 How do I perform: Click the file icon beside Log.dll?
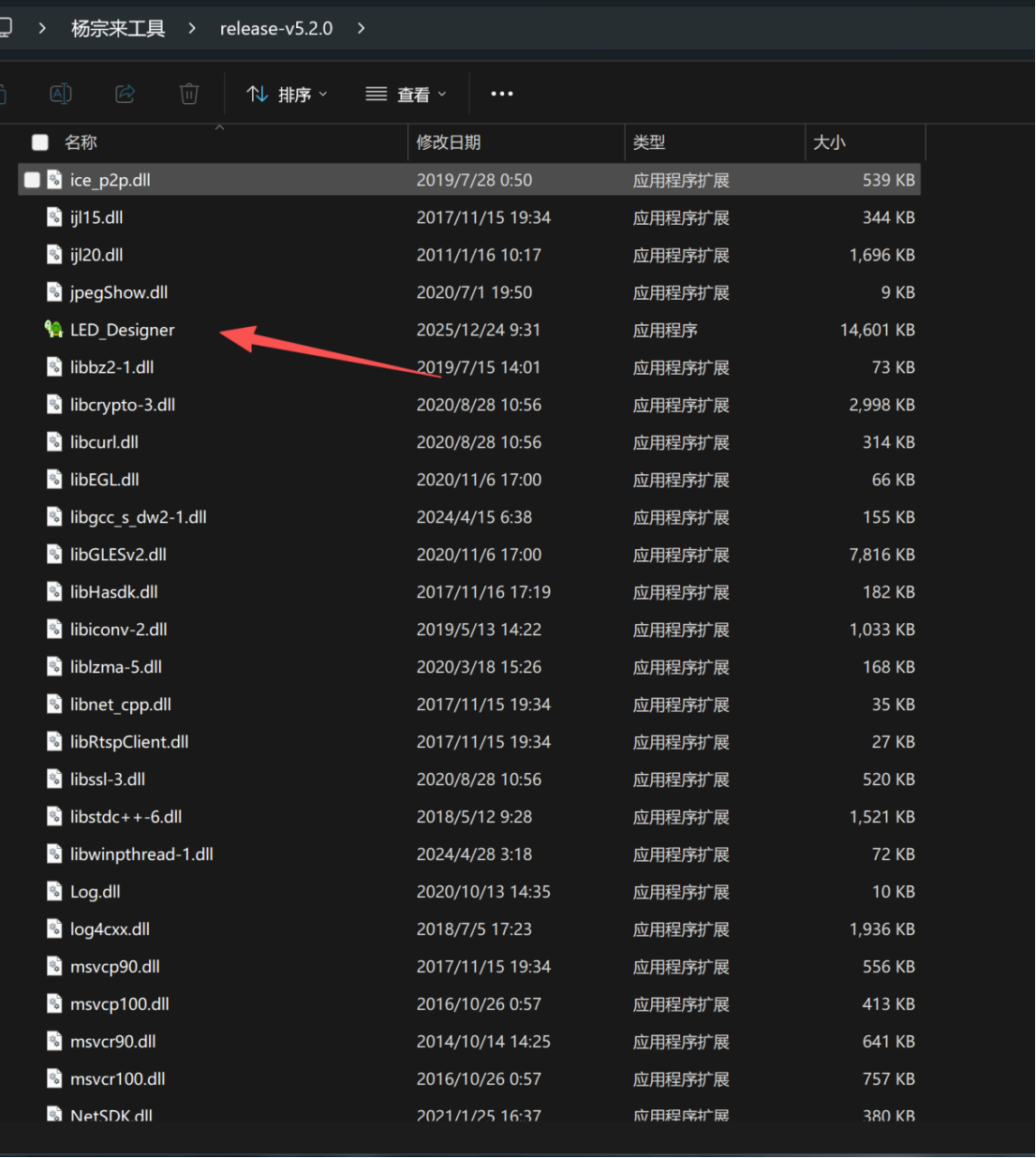(55, 892)
